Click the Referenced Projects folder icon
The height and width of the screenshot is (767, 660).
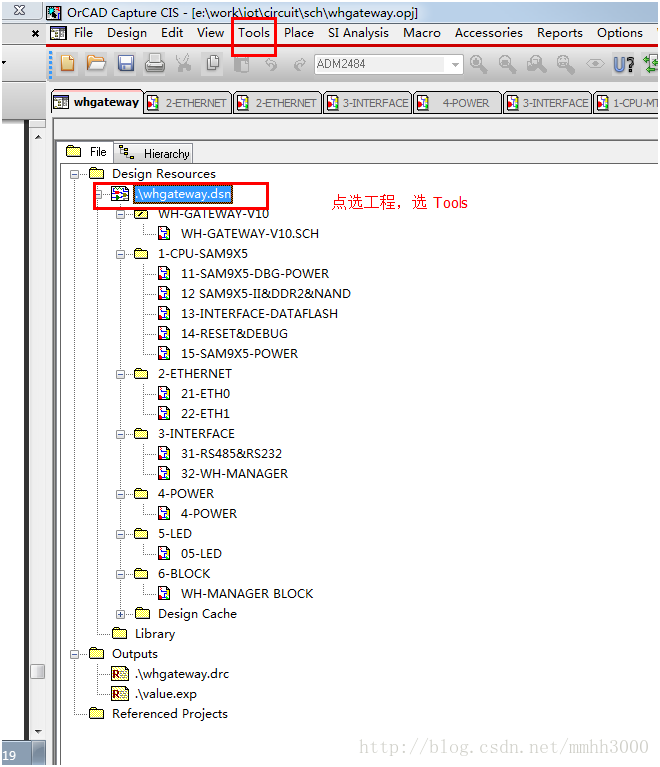(x=96, y=713)
